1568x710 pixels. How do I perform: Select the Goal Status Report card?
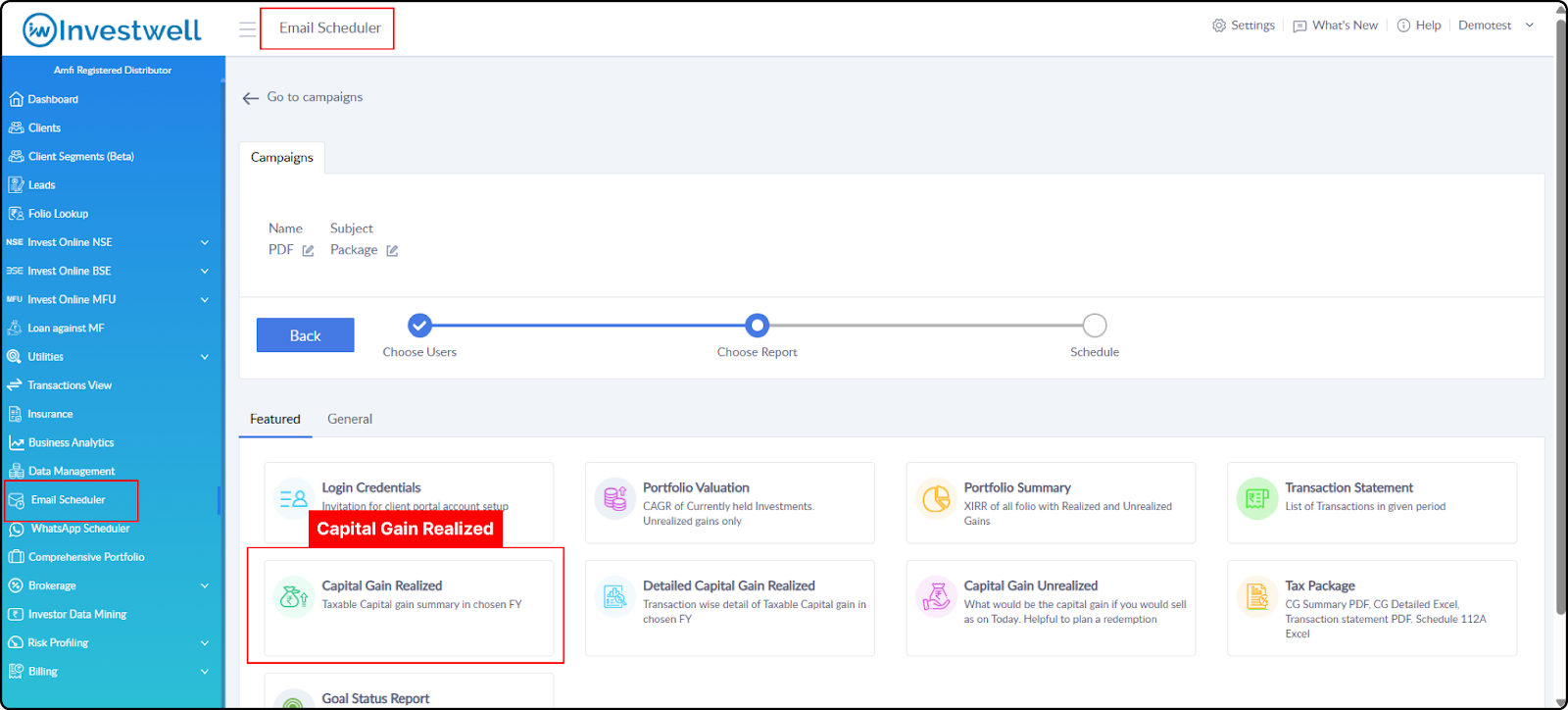click(x=409, y=691)
